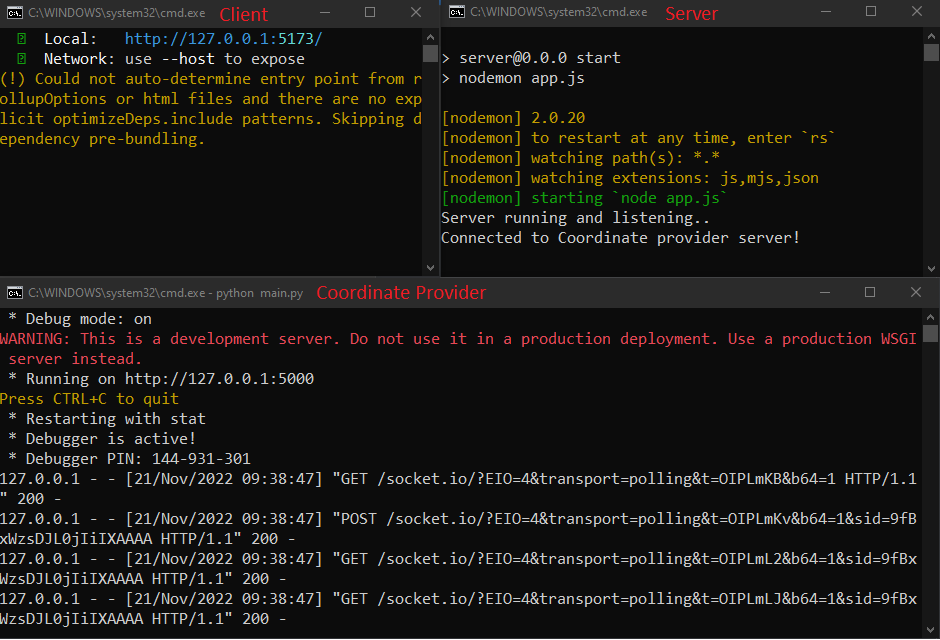This screenshot has width=940, height=640.
Task: Close the Server cmd window
Action: 917,12
